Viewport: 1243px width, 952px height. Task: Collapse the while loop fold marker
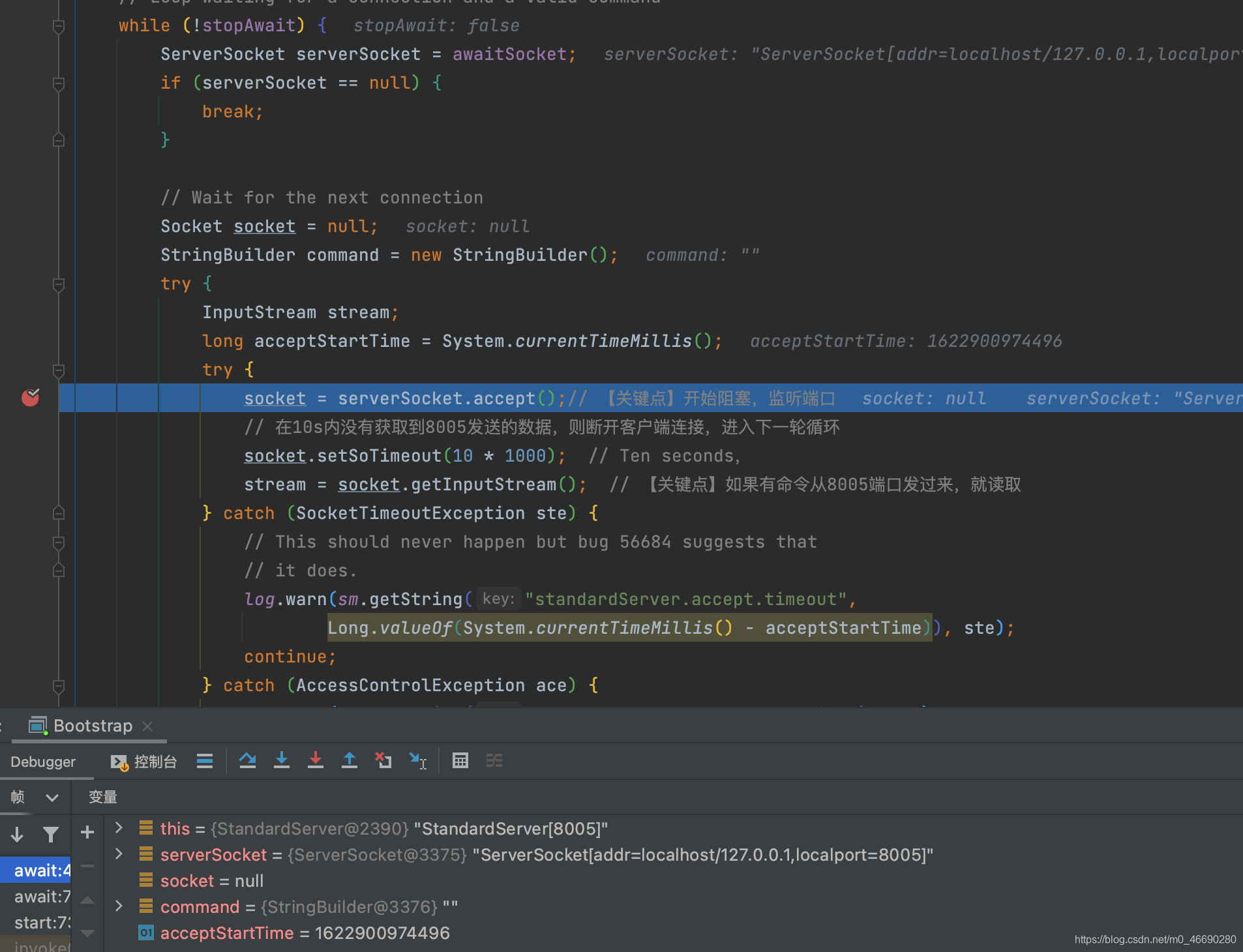pyautogui.click(x=59, y=26)
